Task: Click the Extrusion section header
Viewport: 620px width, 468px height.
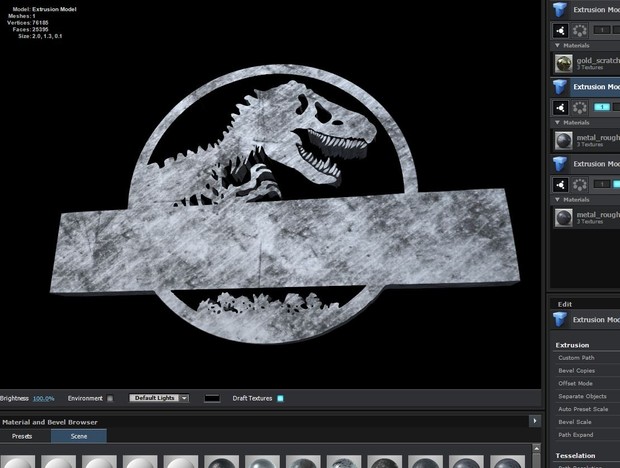Action: pyautogui.click(x=572, y=345)
